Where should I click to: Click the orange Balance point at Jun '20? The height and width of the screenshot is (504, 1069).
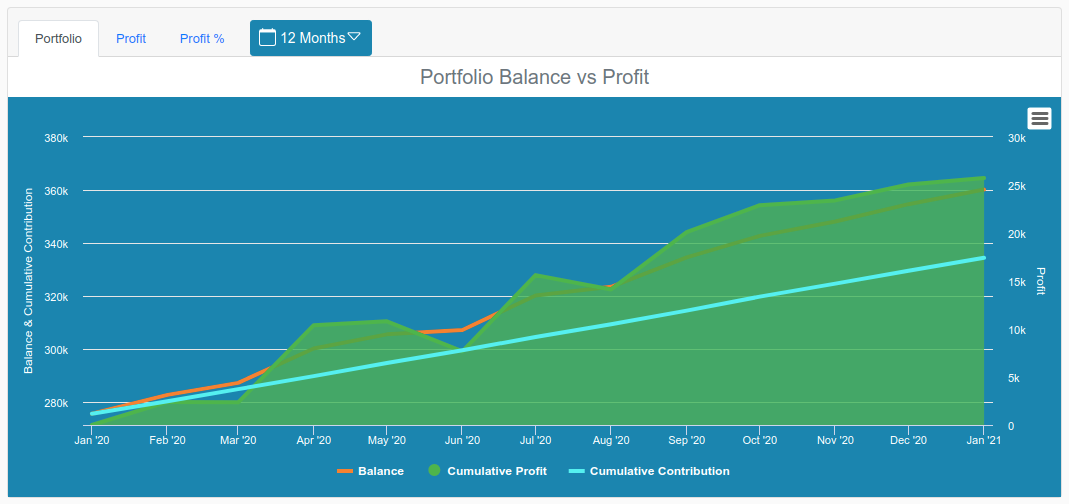(x=462, y=330)
